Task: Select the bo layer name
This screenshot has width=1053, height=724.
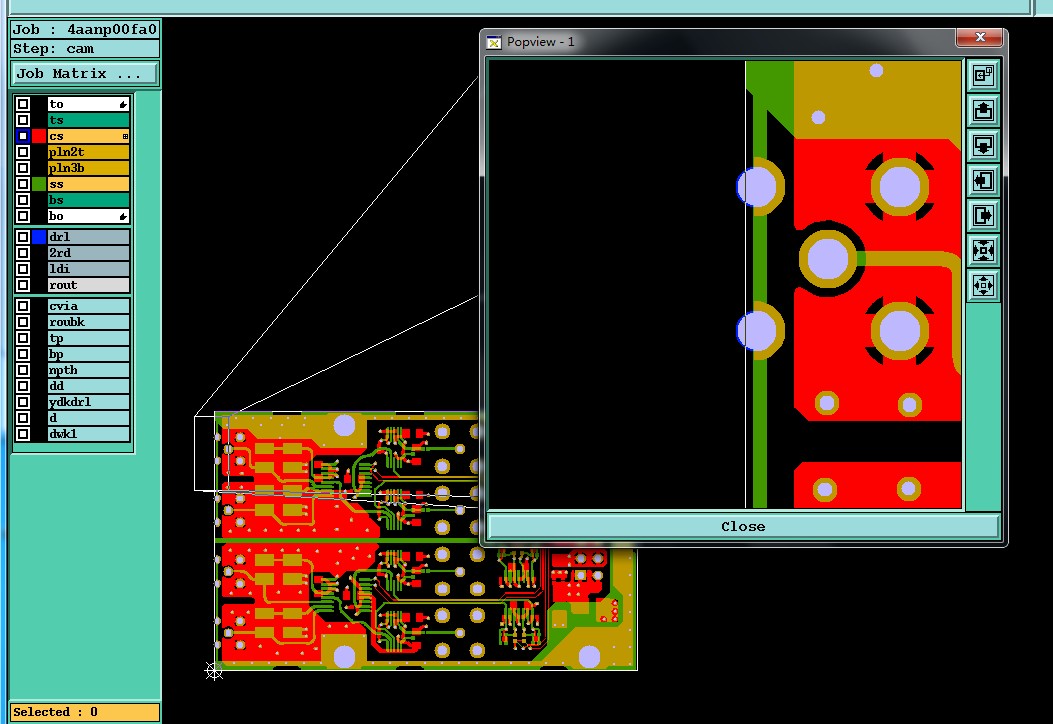Action: (x=89, y=216)
